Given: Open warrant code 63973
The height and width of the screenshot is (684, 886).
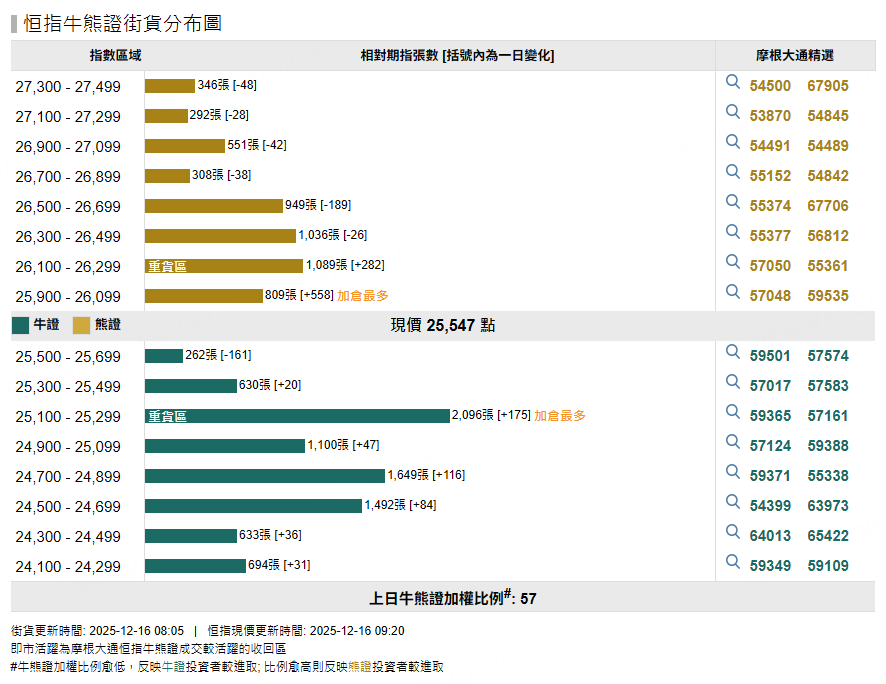Looking at the screenshot, I should 828,506.
